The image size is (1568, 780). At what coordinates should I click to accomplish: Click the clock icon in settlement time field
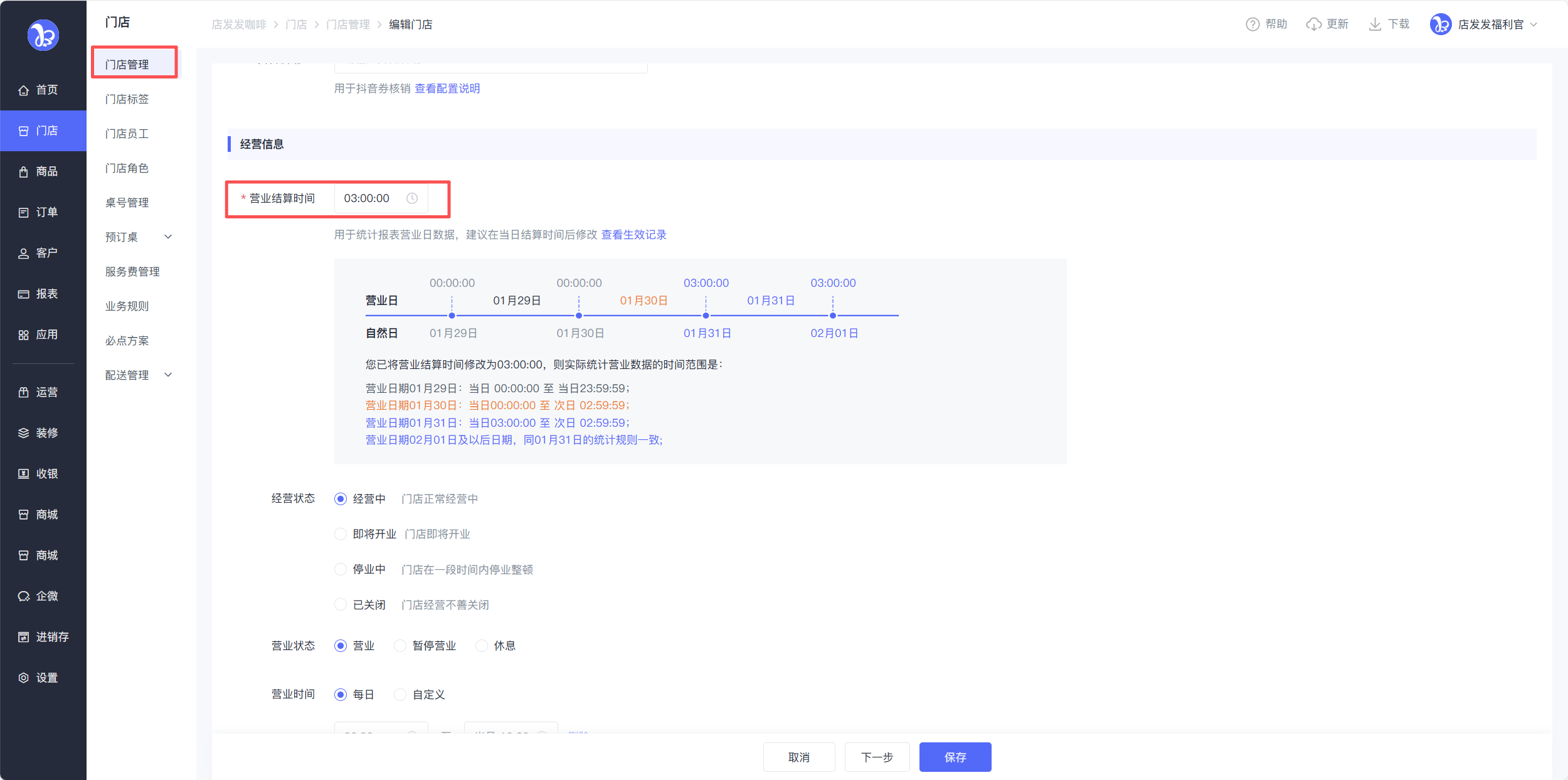412,199
